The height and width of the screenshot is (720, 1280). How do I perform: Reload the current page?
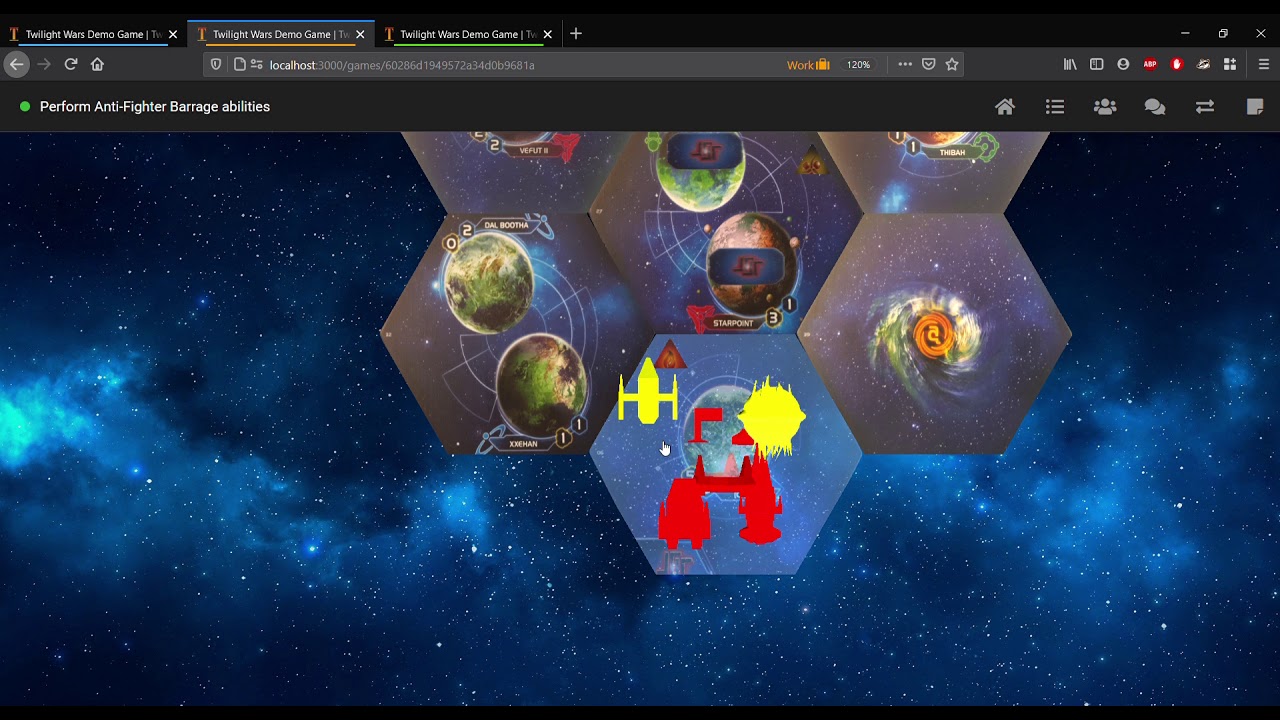71,64
